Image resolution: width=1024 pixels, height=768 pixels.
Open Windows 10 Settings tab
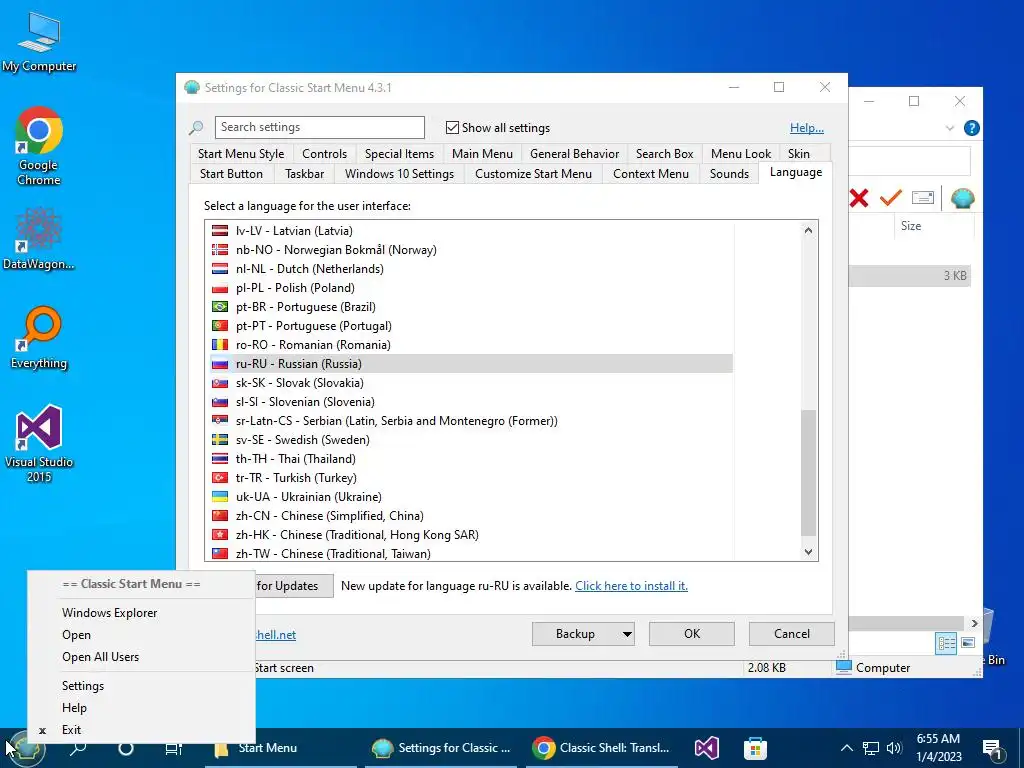[x=399, y=174]
